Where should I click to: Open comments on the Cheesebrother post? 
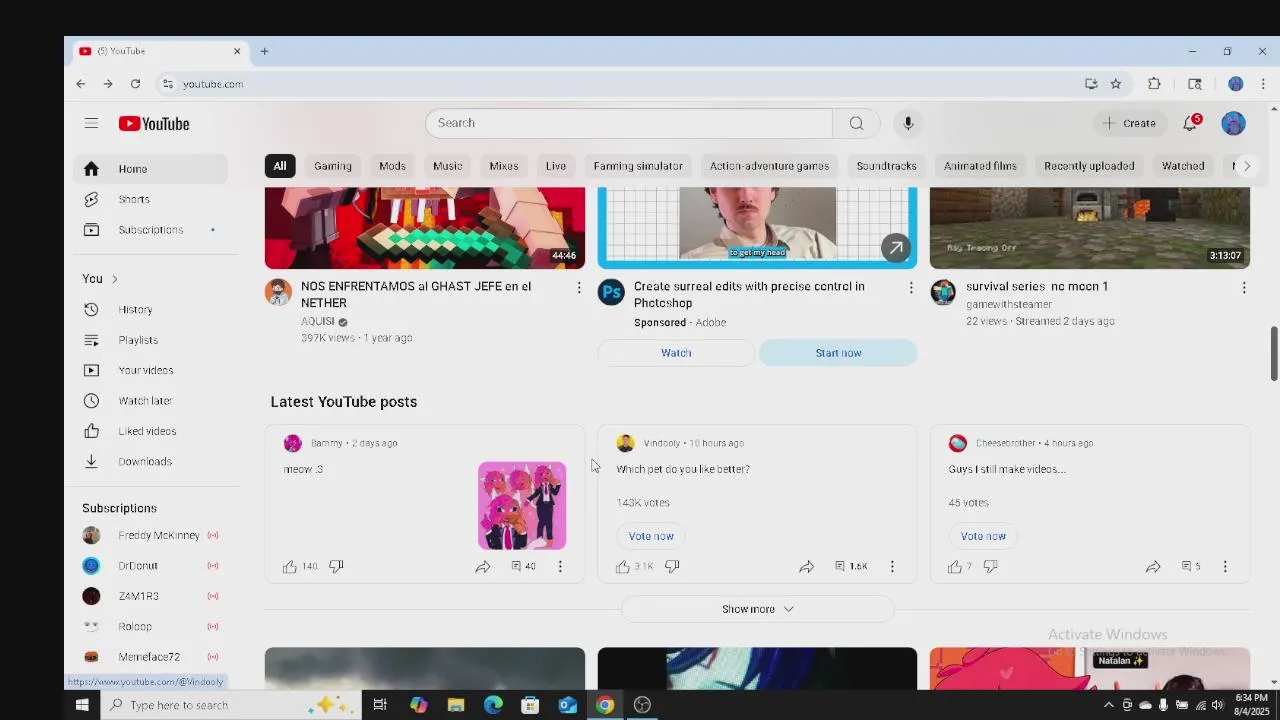click(x=1190, y=566)
